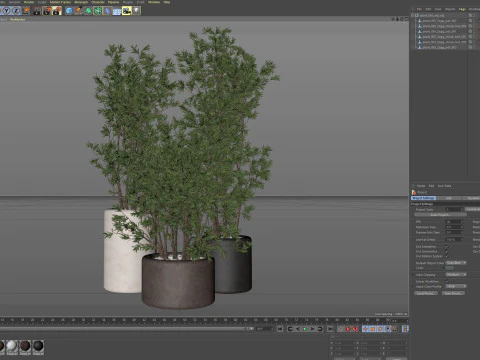Open the ProRender viewport menu
The image size is (480, 360).
17,20
